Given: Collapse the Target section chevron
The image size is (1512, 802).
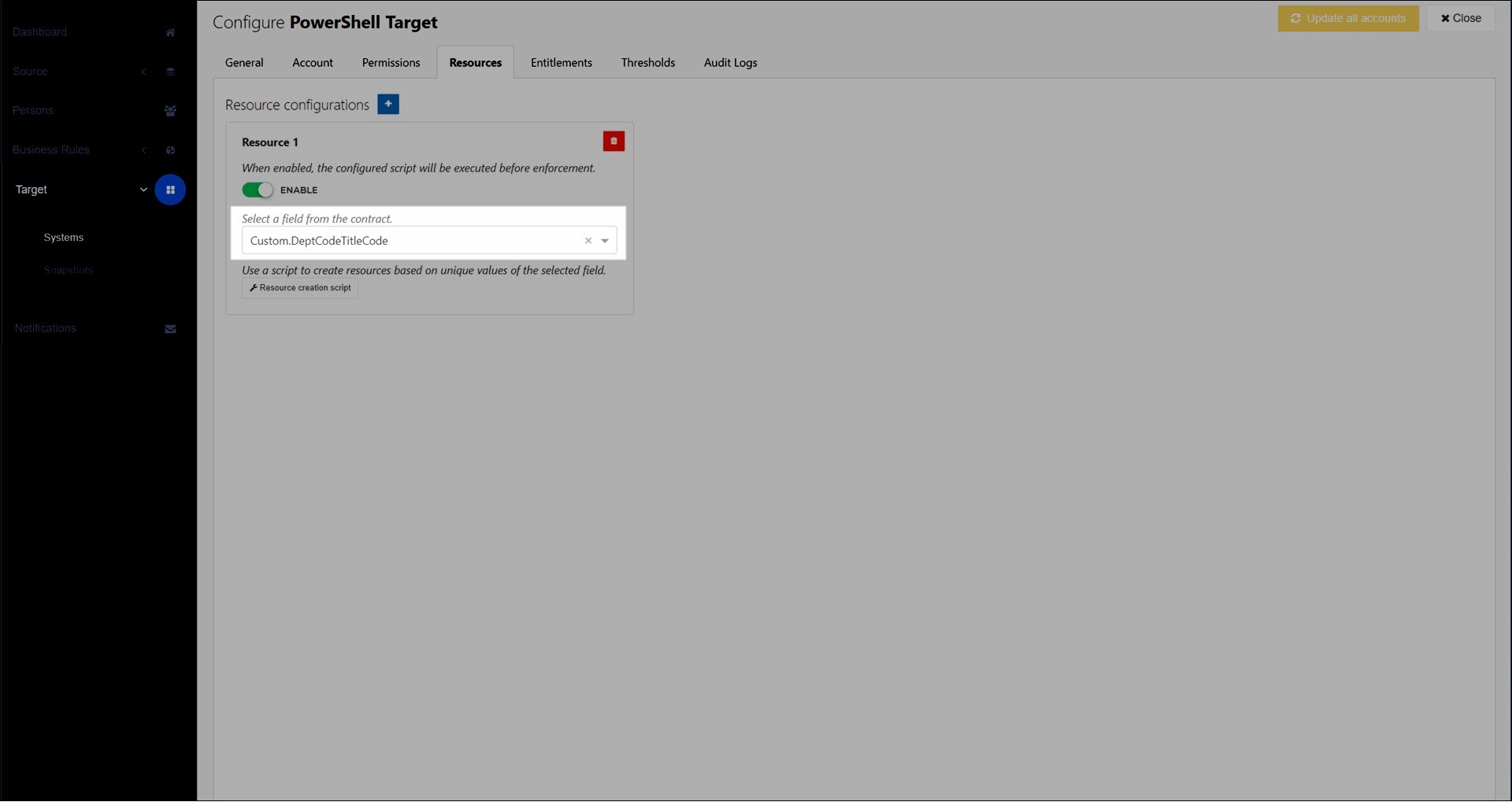Looking at the screenshot, I should click(143, 190).
